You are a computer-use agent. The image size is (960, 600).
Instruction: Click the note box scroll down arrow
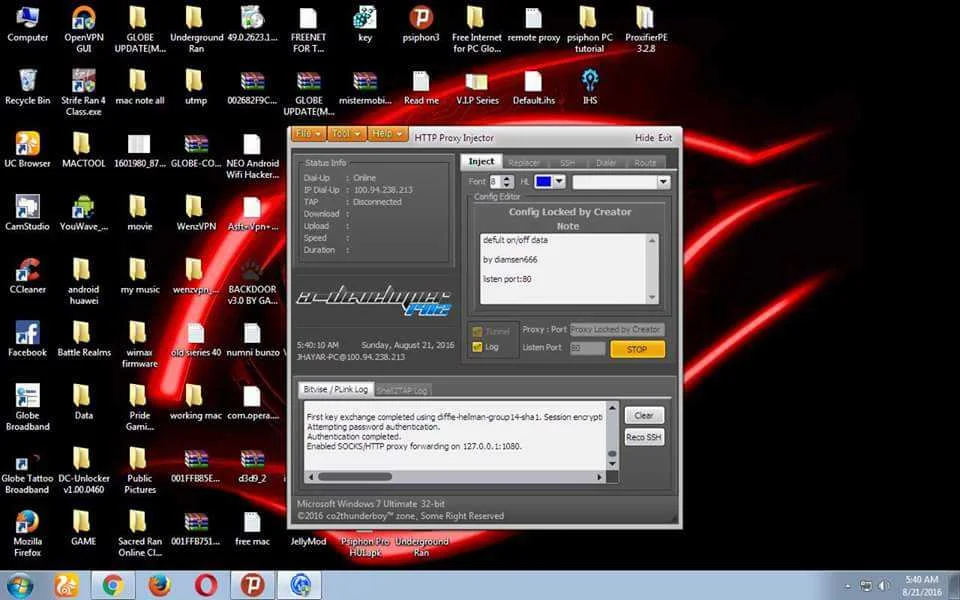652,298
